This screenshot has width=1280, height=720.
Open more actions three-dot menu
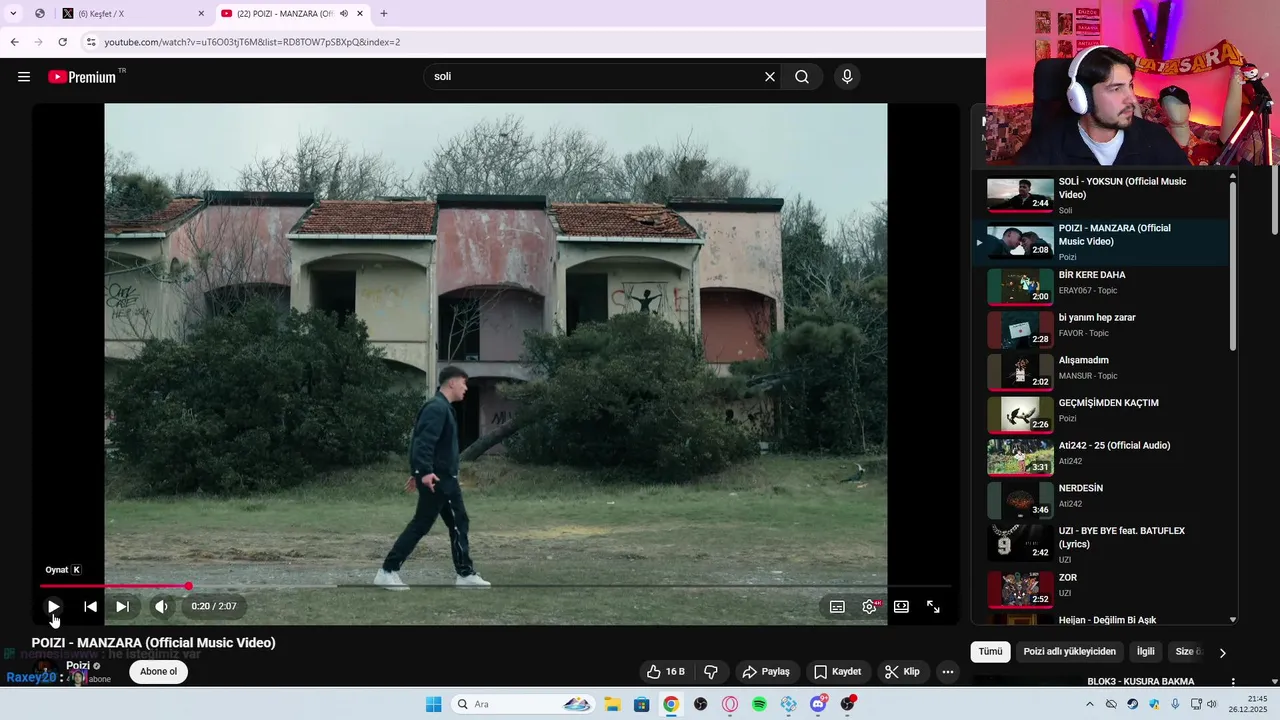point(947,672)
